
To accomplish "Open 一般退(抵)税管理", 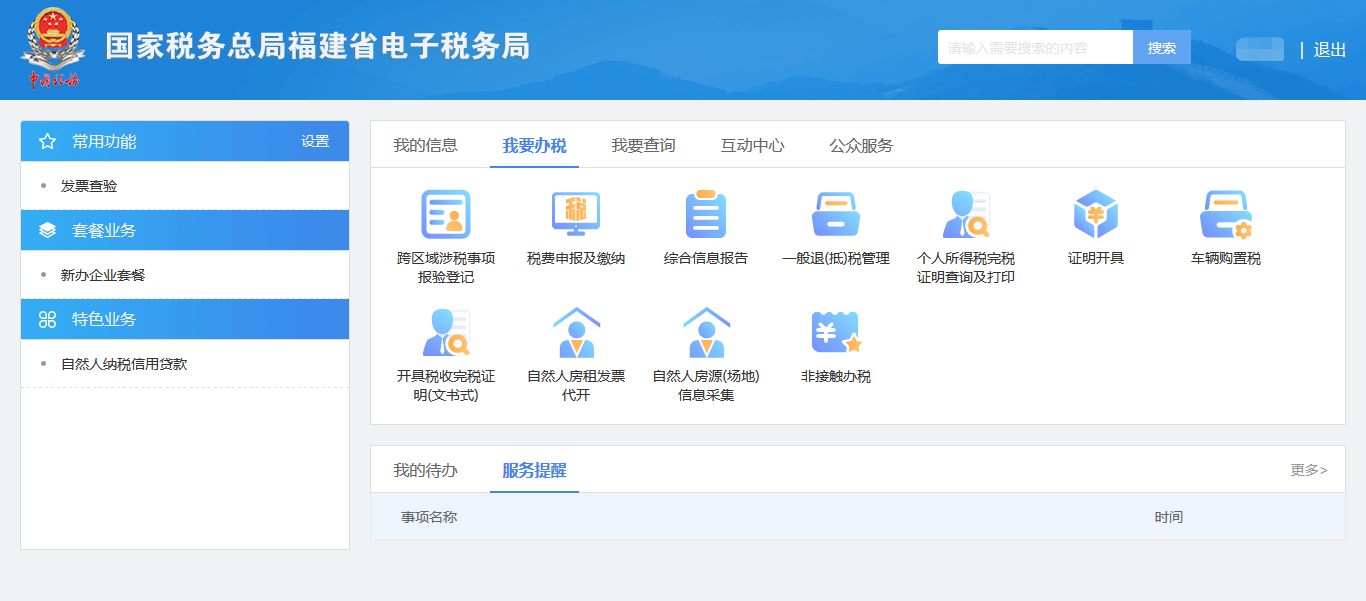I will click(836, 218).
